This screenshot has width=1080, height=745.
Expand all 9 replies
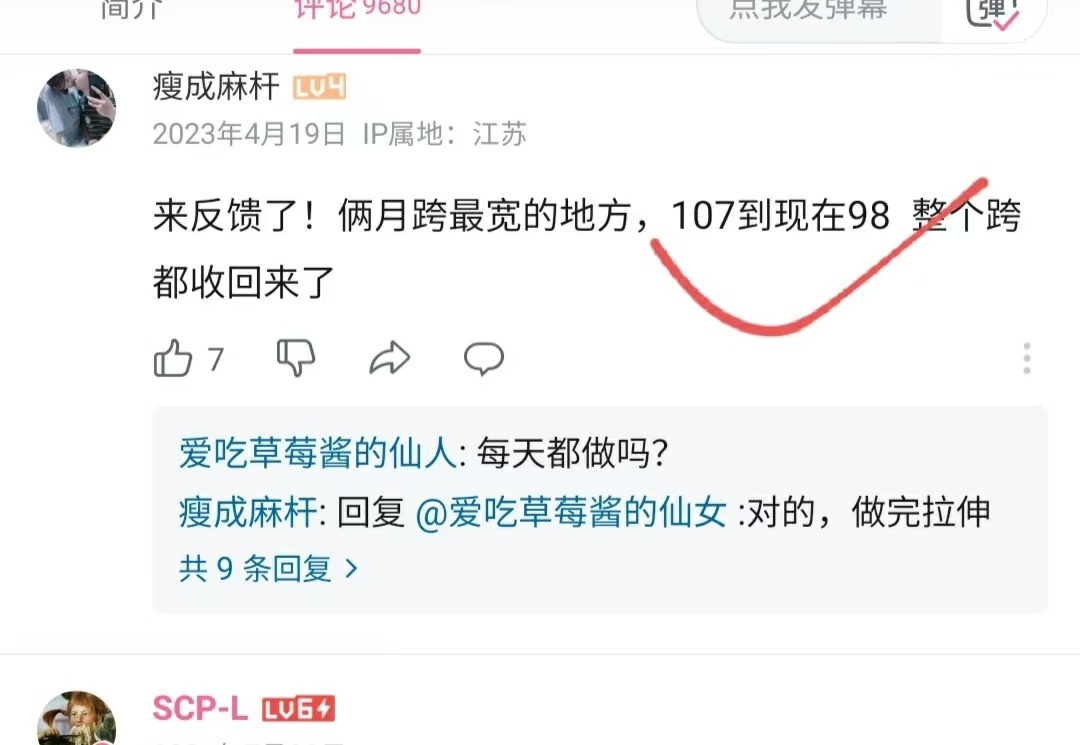coord(269,569)
